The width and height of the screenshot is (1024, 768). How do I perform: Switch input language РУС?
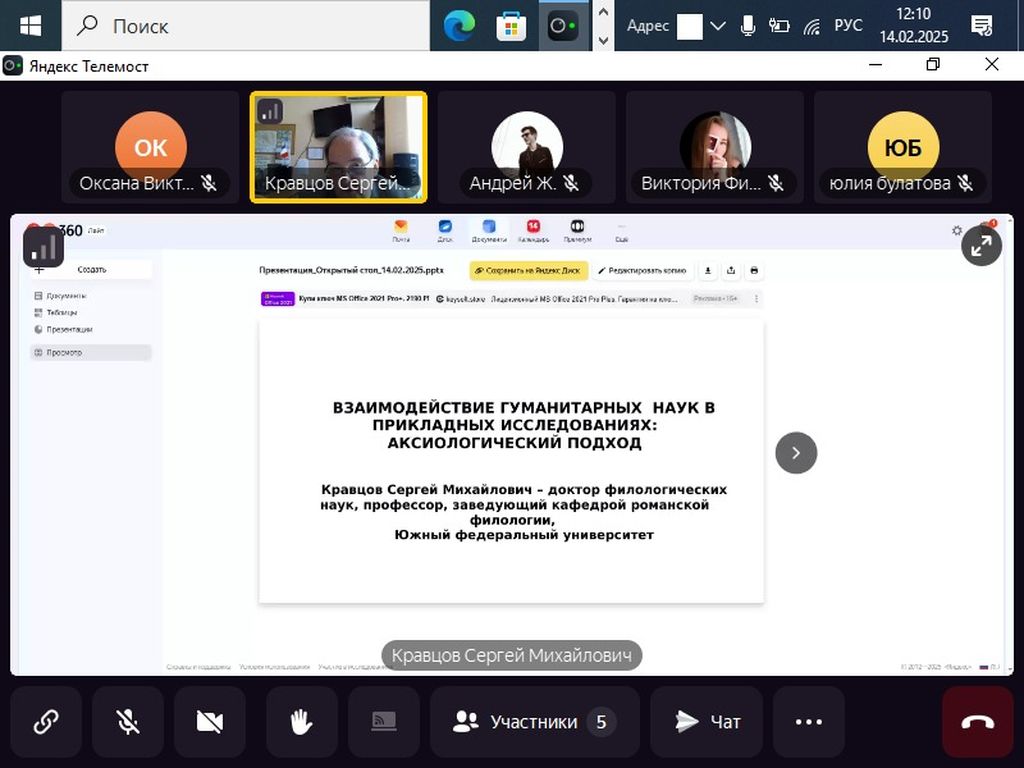click(848, 25)
